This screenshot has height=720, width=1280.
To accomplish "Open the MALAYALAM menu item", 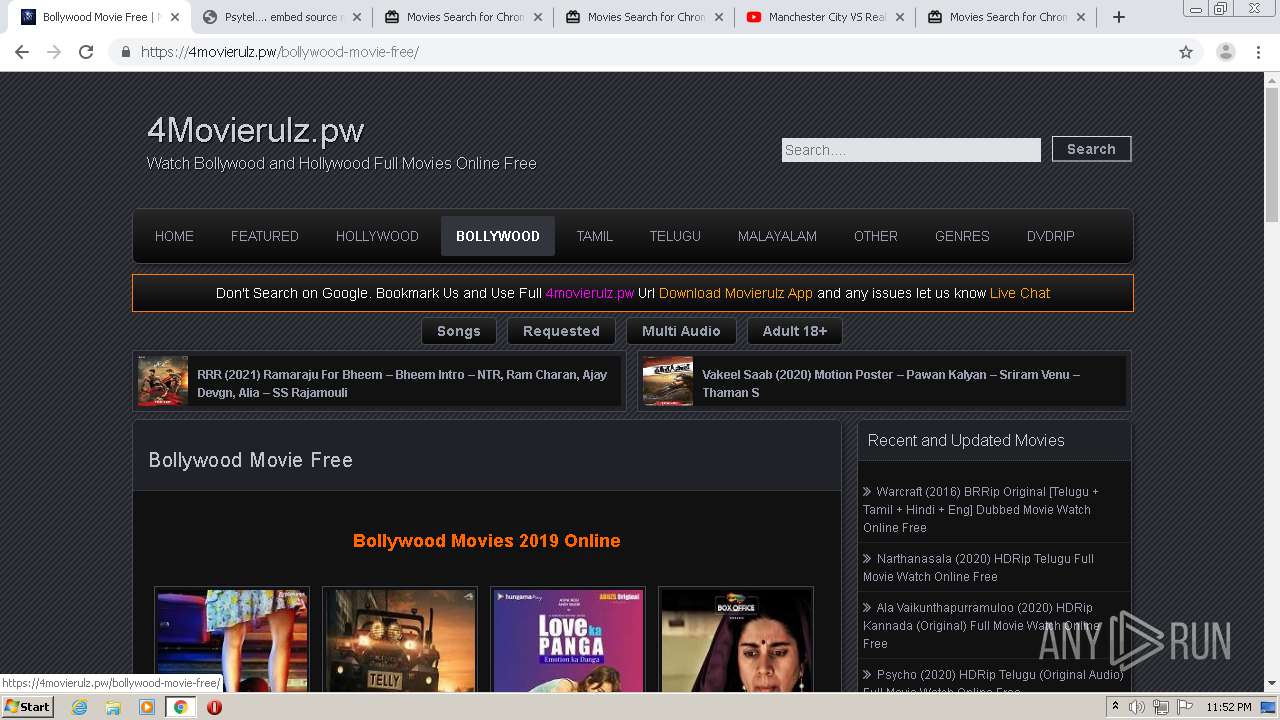I will tap(777, 236).
